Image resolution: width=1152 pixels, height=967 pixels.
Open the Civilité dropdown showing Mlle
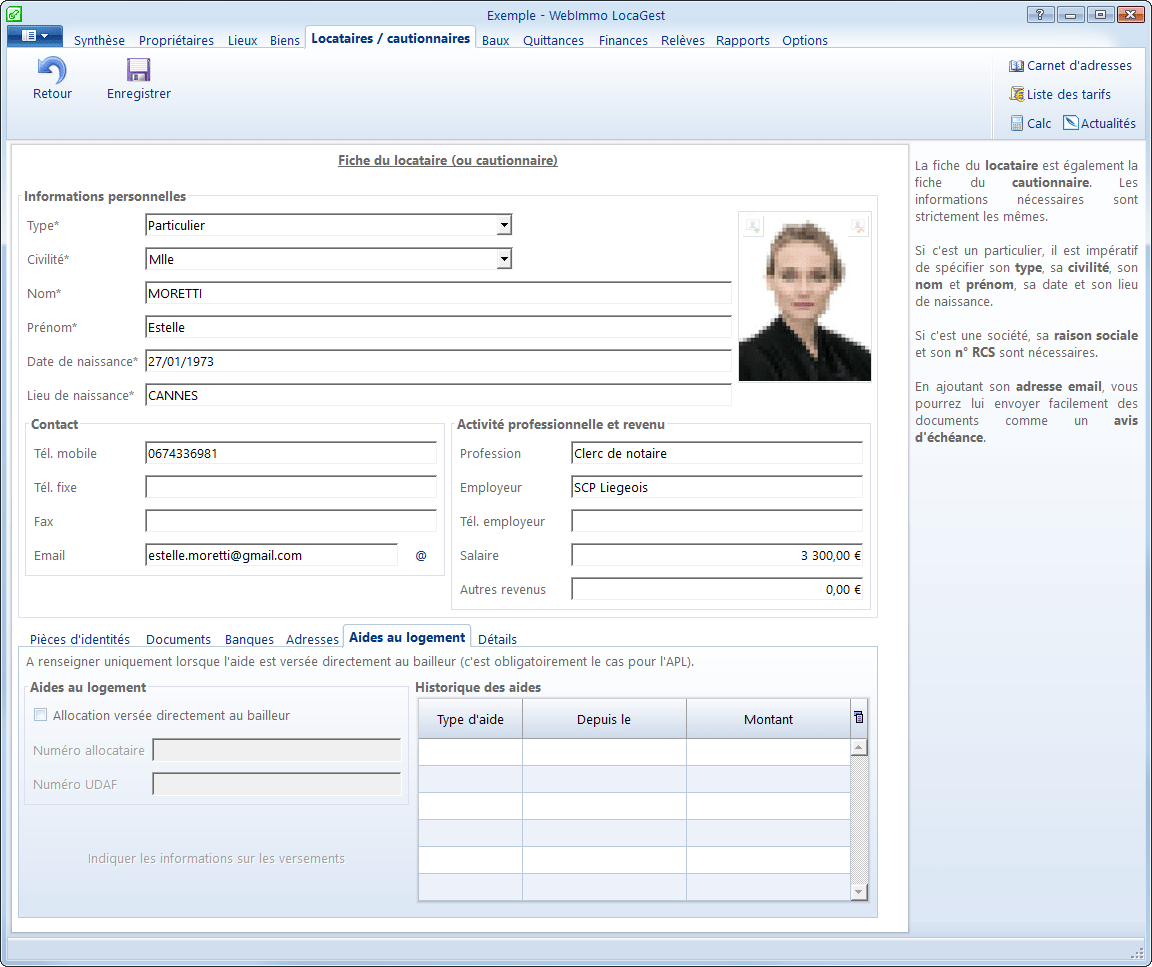click(x=504, y=260)
